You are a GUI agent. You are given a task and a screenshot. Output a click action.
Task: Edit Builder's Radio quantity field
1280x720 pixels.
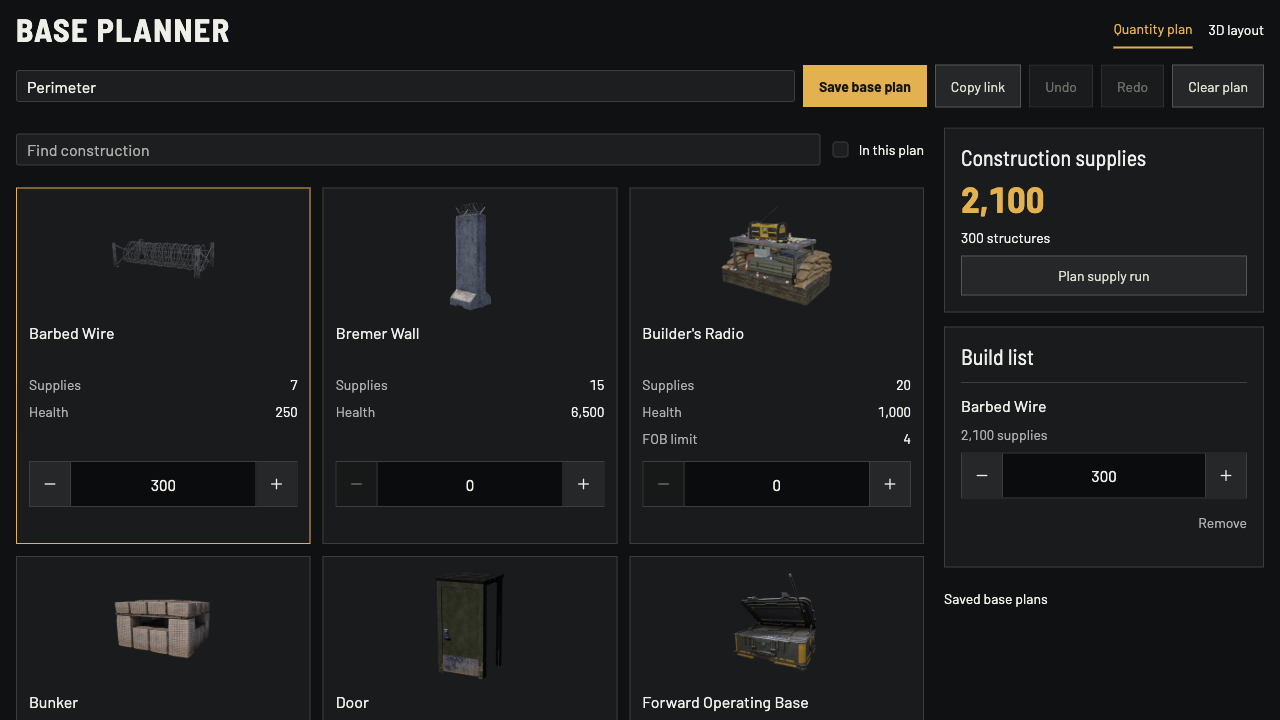[777, 485]
